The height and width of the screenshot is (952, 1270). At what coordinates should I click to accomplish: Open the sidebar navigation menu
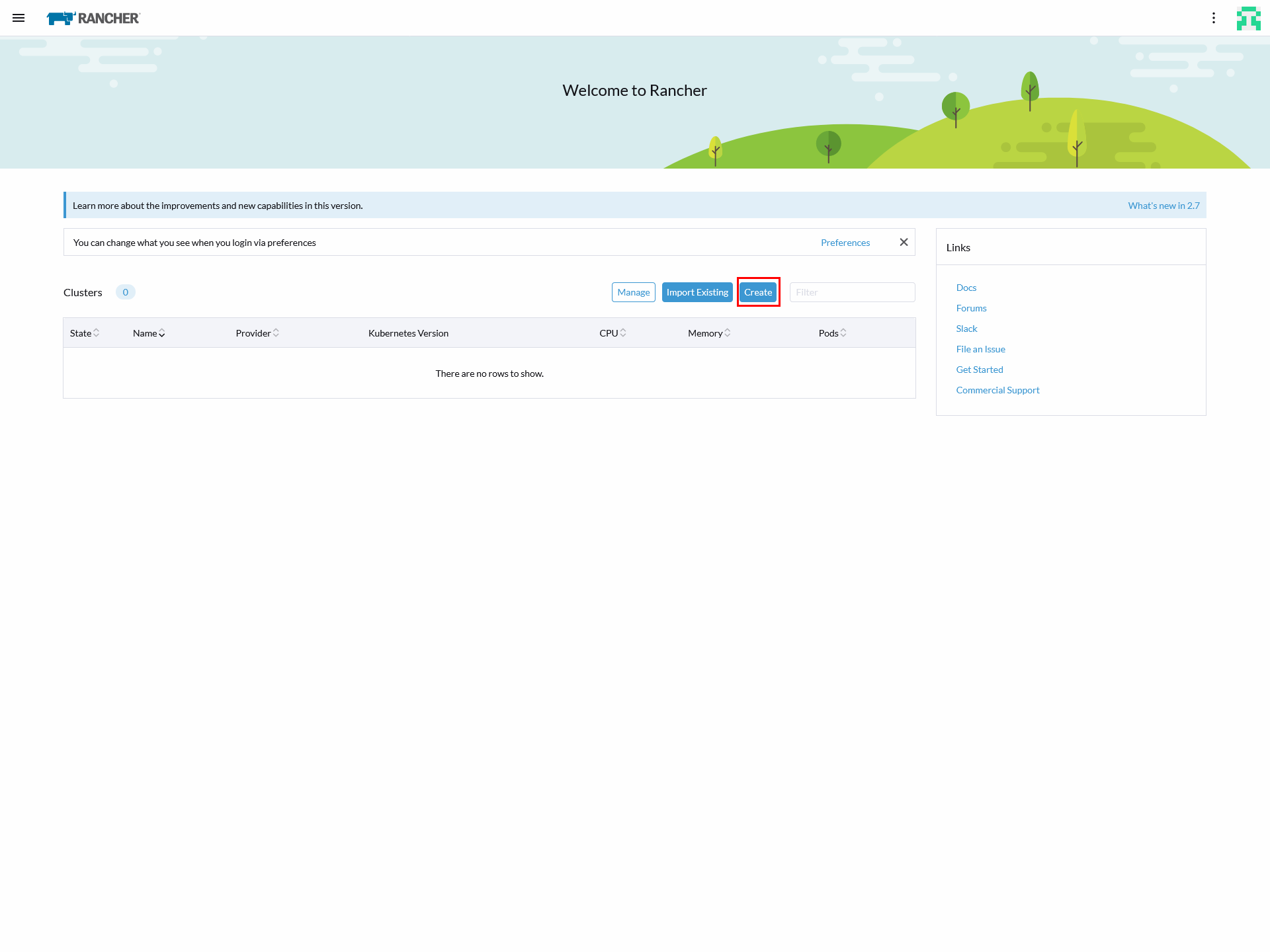pyautogui.click(x=19, y=18)
